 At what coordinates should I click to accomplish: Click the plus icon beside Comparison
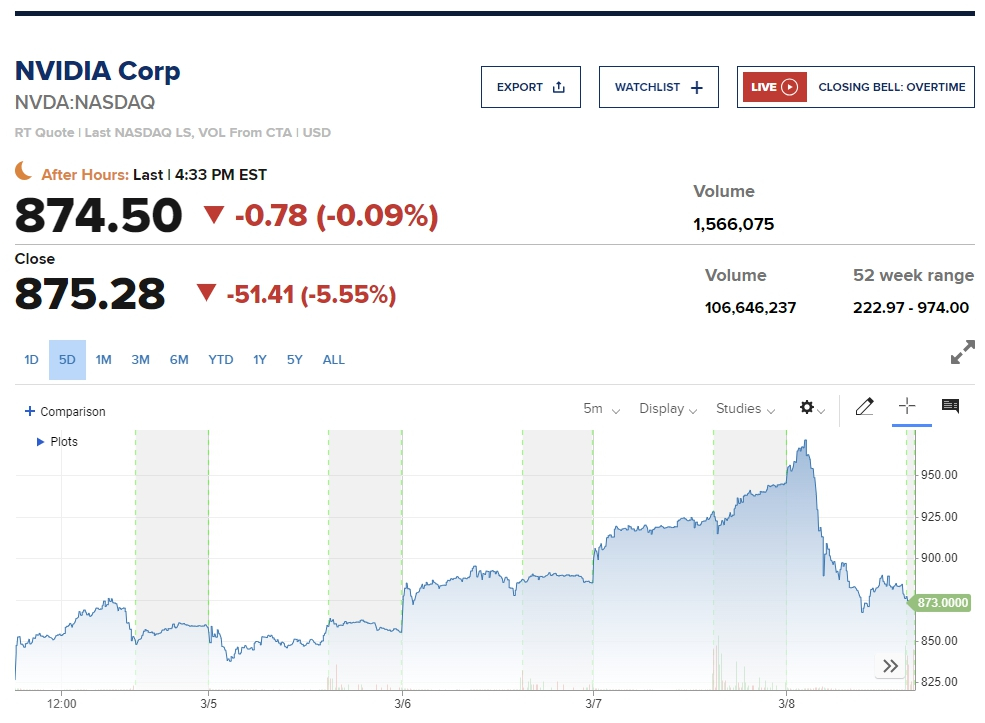click(30, 412)
